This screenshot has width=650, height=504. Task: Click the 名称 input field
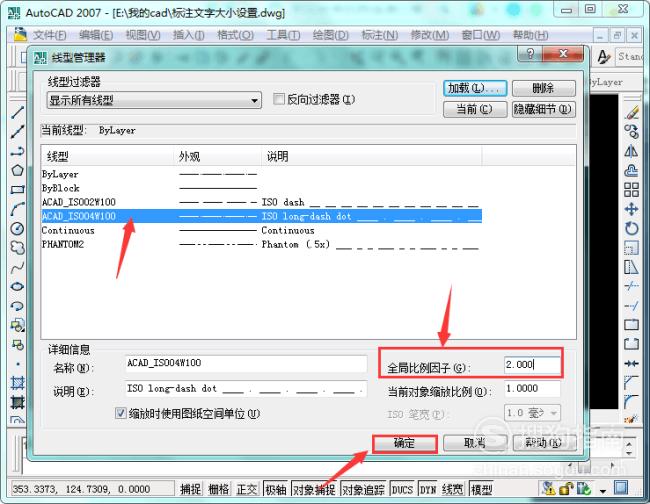(x=246, y=363)
